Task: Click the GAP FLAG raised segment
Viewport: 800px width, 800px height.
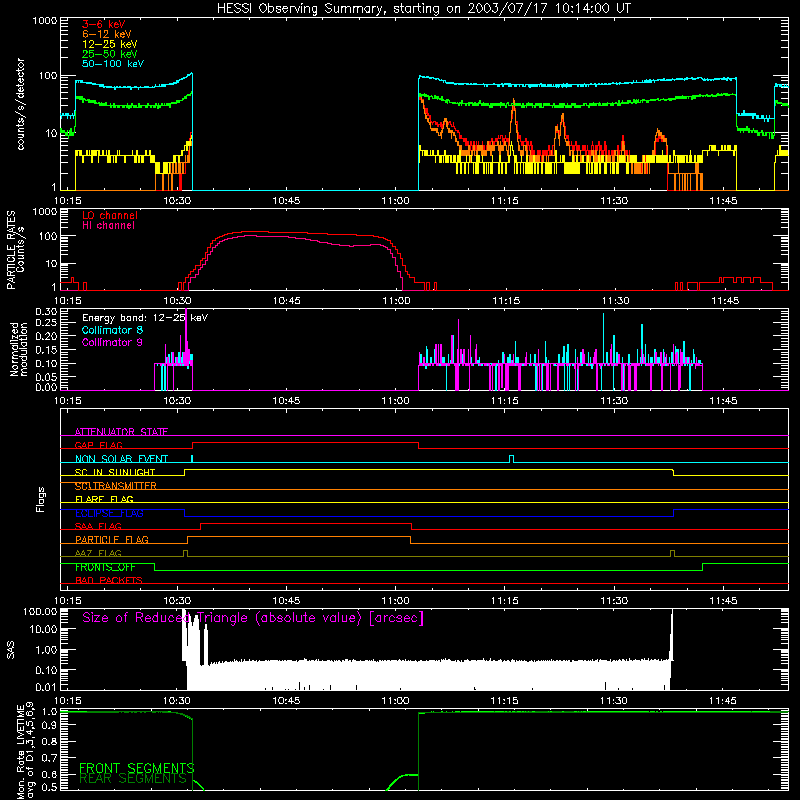Action: tap(305, 443)
